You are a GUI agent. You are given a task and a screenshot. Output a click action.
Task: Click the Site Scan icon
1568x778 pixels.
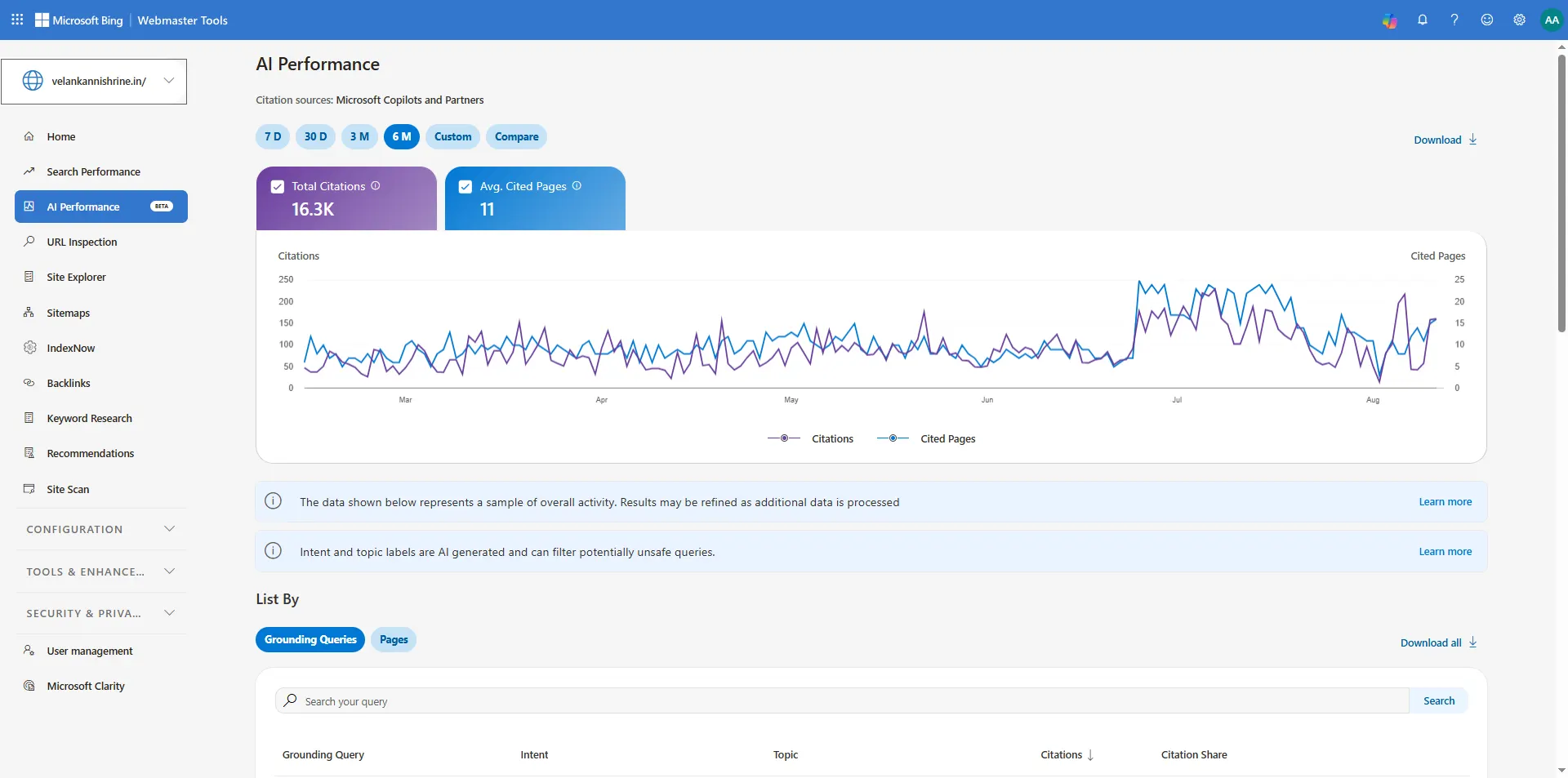pos(29,489)
